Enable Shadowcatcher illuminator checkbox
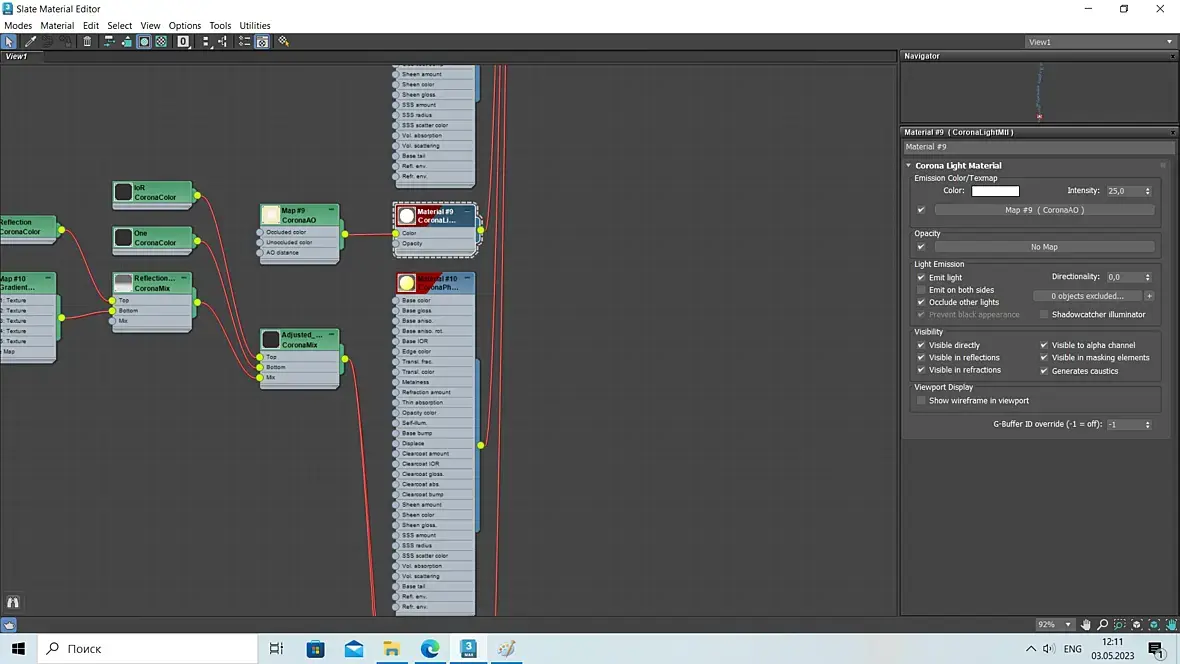 click(x=1044, y=315)
